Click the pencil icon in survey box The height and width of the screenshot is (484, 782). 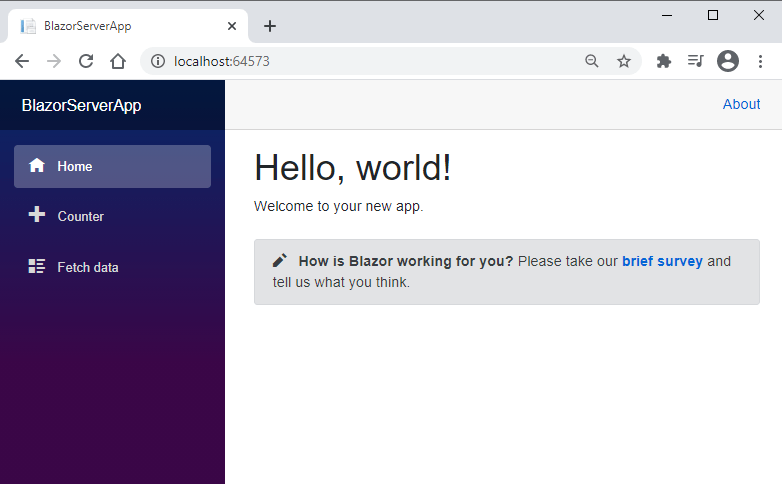280,260
